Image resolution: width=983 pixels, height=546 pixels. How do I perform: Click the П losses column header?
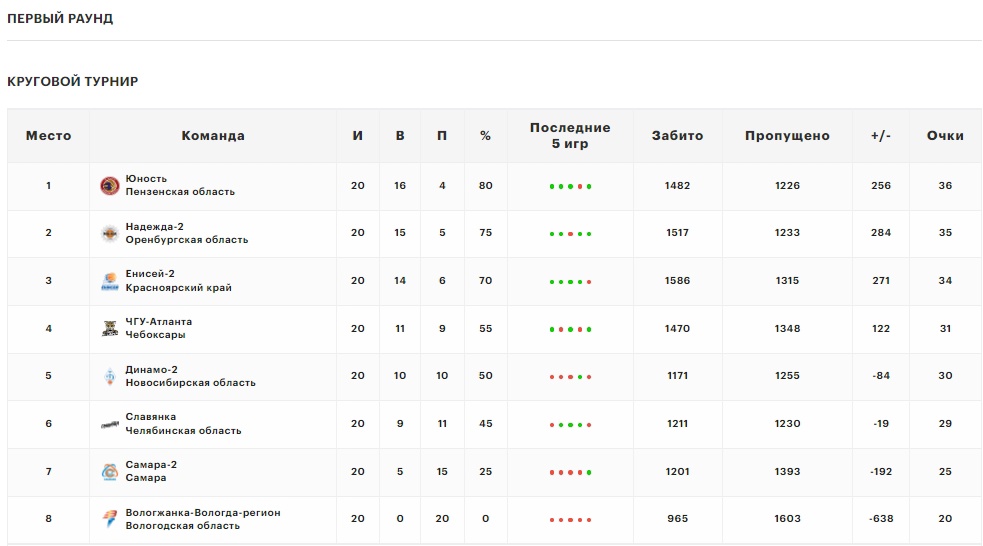[x=442, y=136]
